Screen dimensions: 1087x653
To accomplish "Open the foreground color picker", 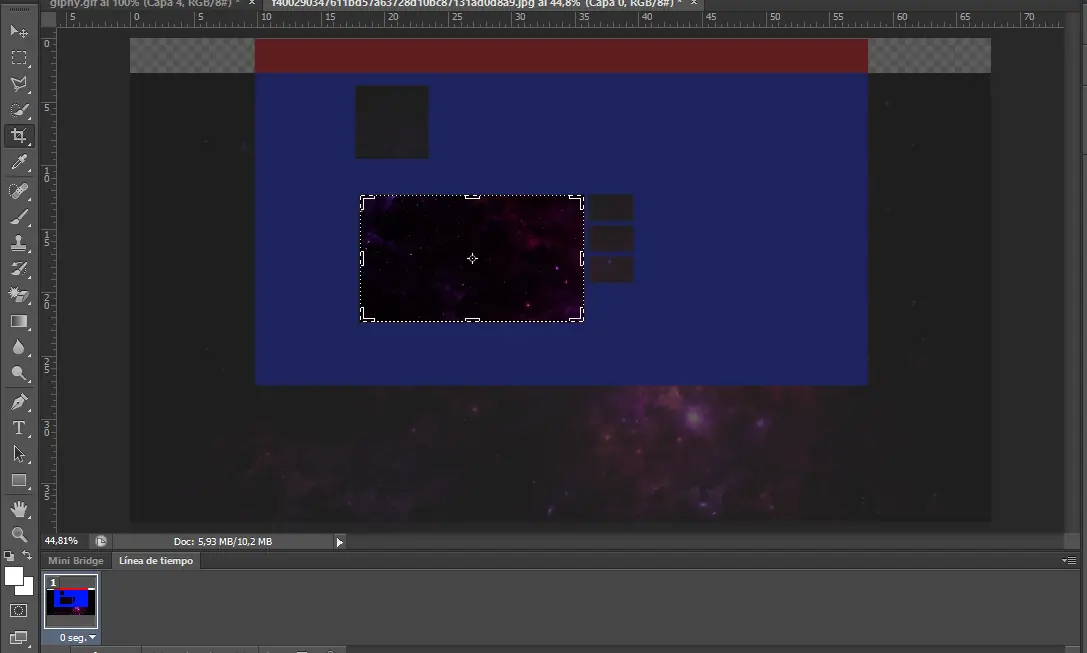I will point(12,576).
